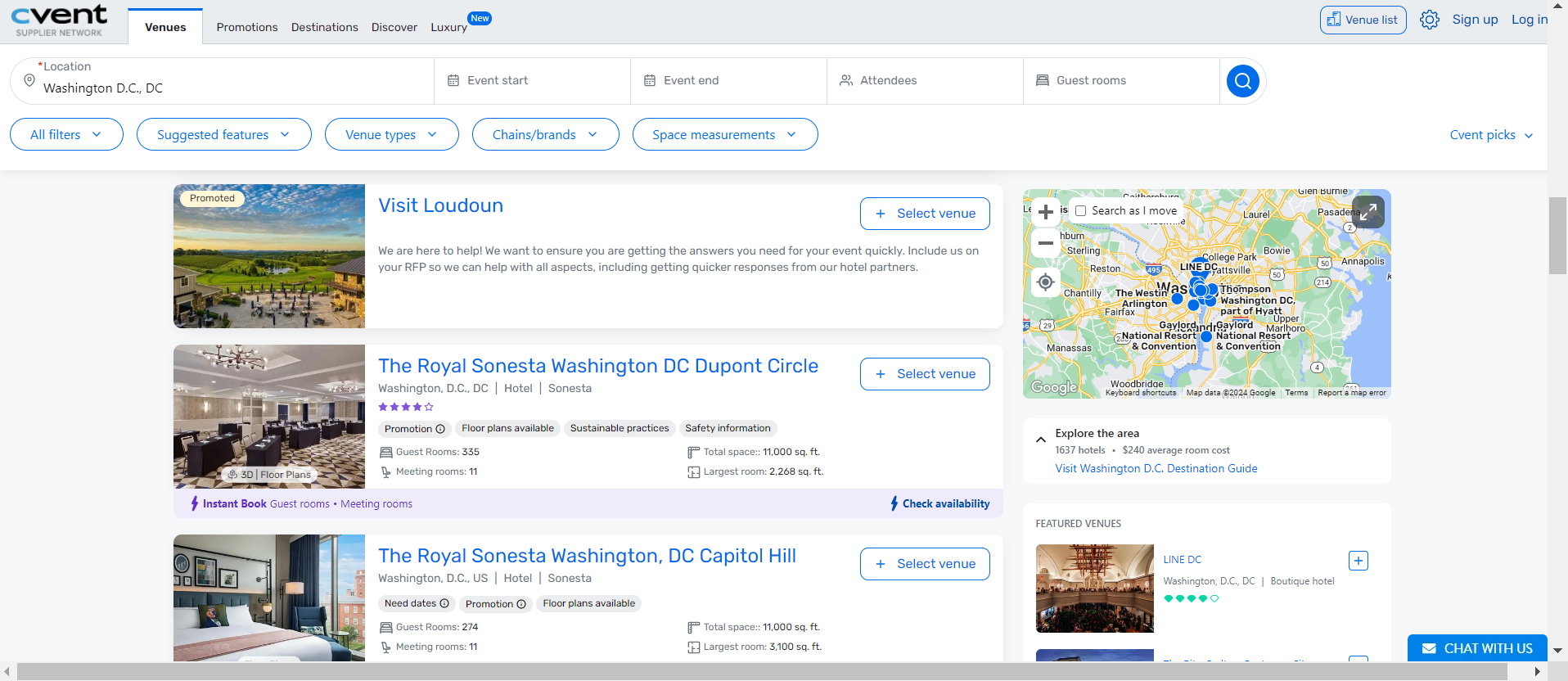This screenshot has width=1568, height=681.
Task: Click the Event end field
Action: [728, 81]
